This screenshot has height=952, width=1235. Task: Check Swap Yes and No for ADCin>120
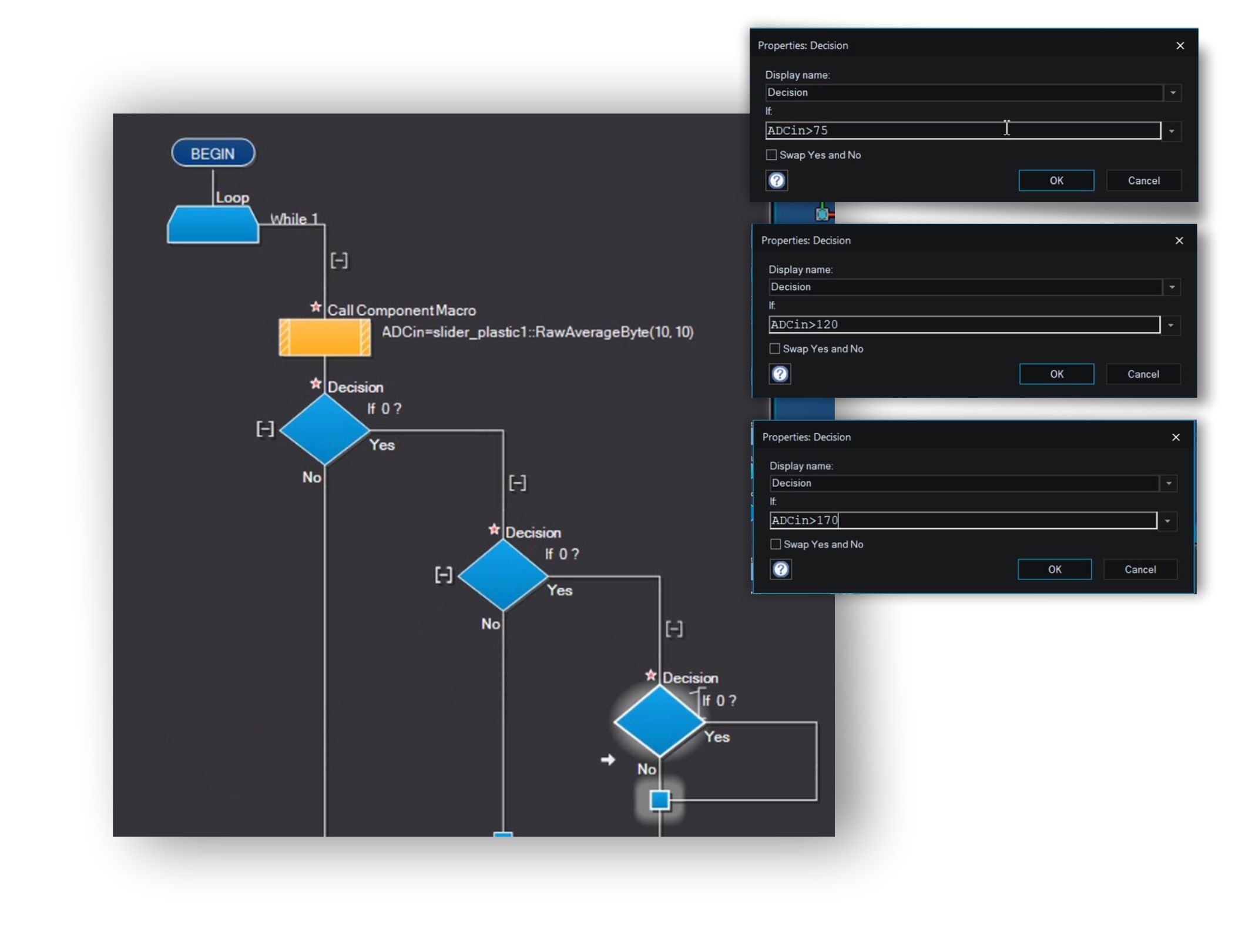click(774, 349)
